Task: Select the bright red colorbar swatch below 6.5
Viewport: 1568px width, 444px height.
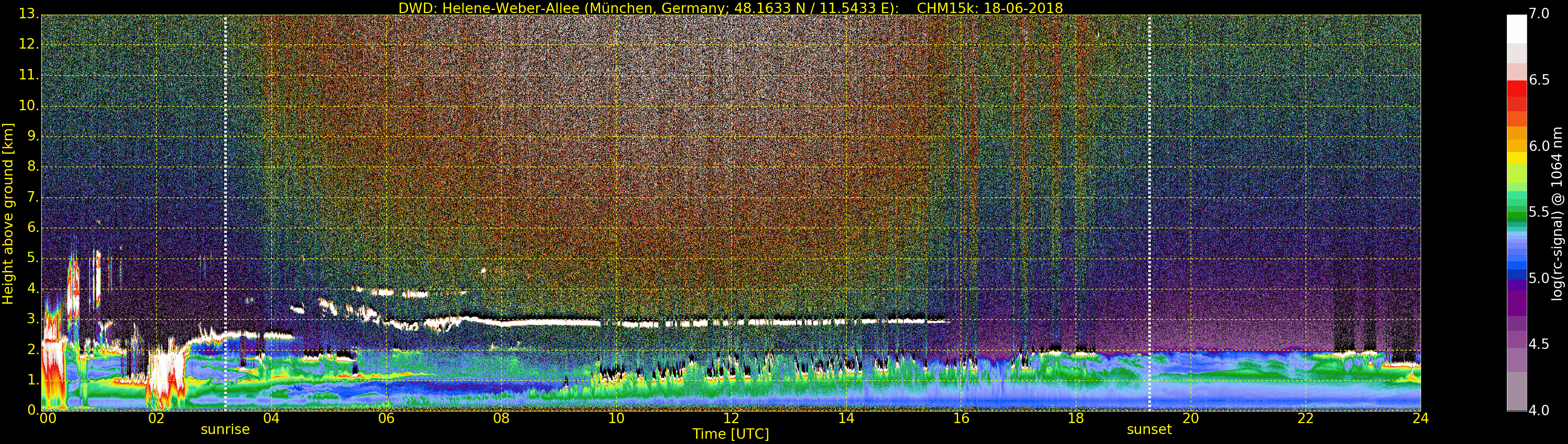Action: point(1516,89)
